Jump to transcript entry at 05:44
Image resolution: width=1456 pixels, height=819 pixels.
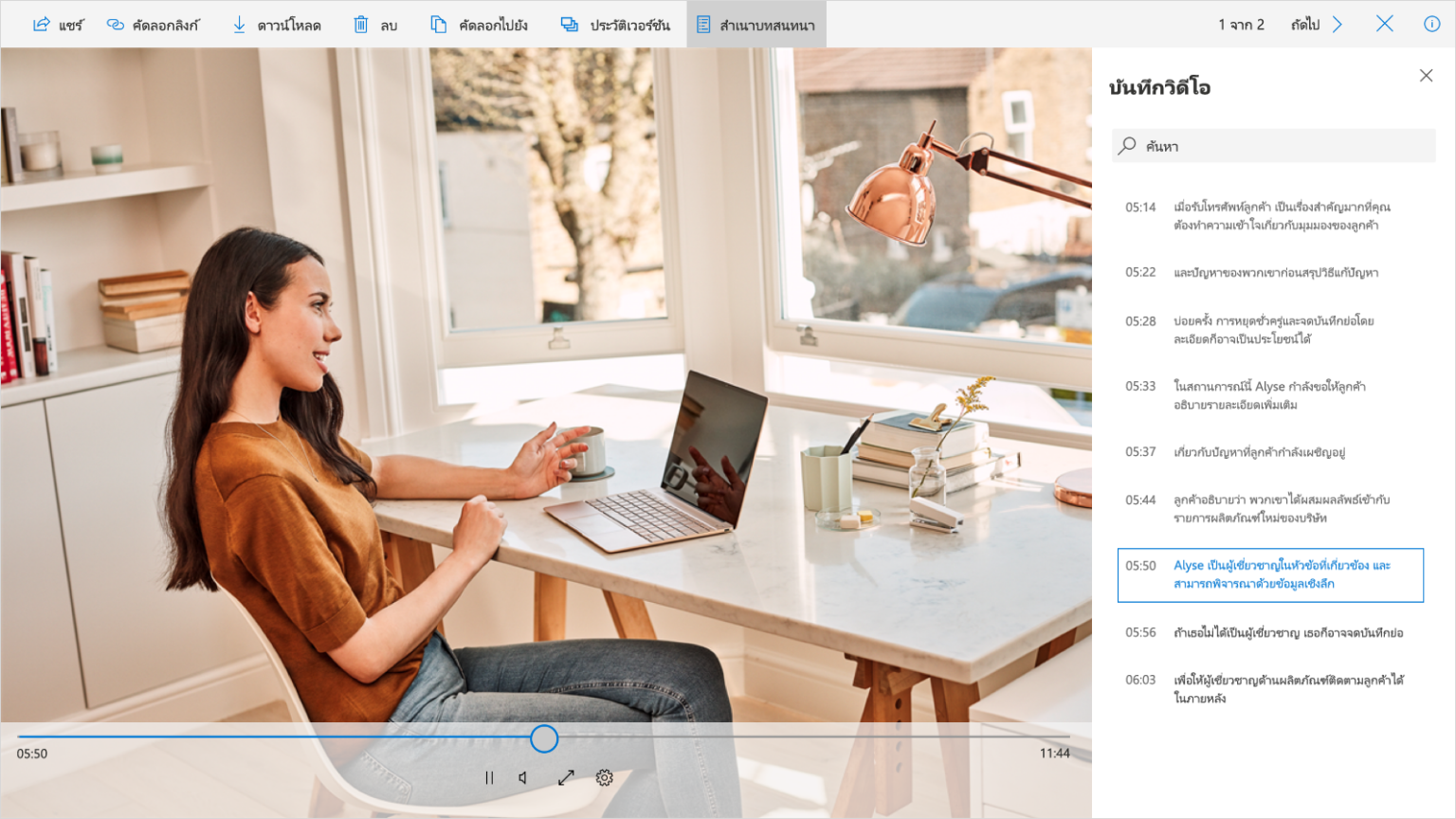tap(1270, 509)
